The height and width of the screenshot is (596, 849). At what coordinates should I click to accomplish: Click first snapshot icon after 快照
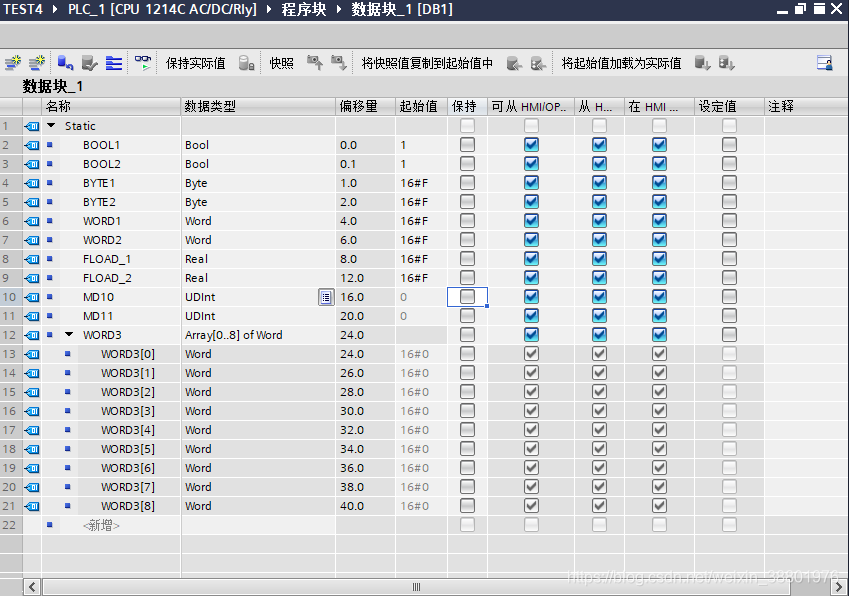[x=315, y=63]
